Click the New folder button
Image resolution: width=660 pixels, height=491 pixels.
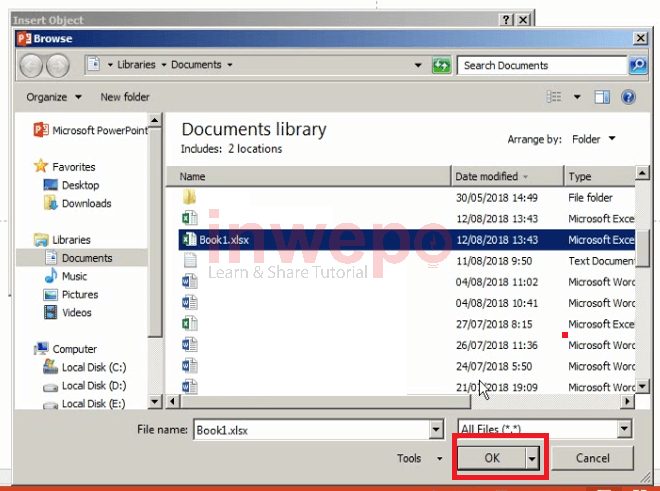125,97
